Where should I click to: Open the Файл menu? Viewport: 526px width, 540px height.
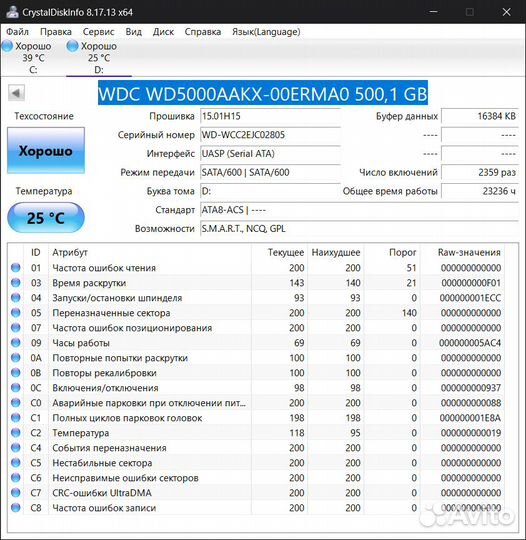(x=17, y=32)
